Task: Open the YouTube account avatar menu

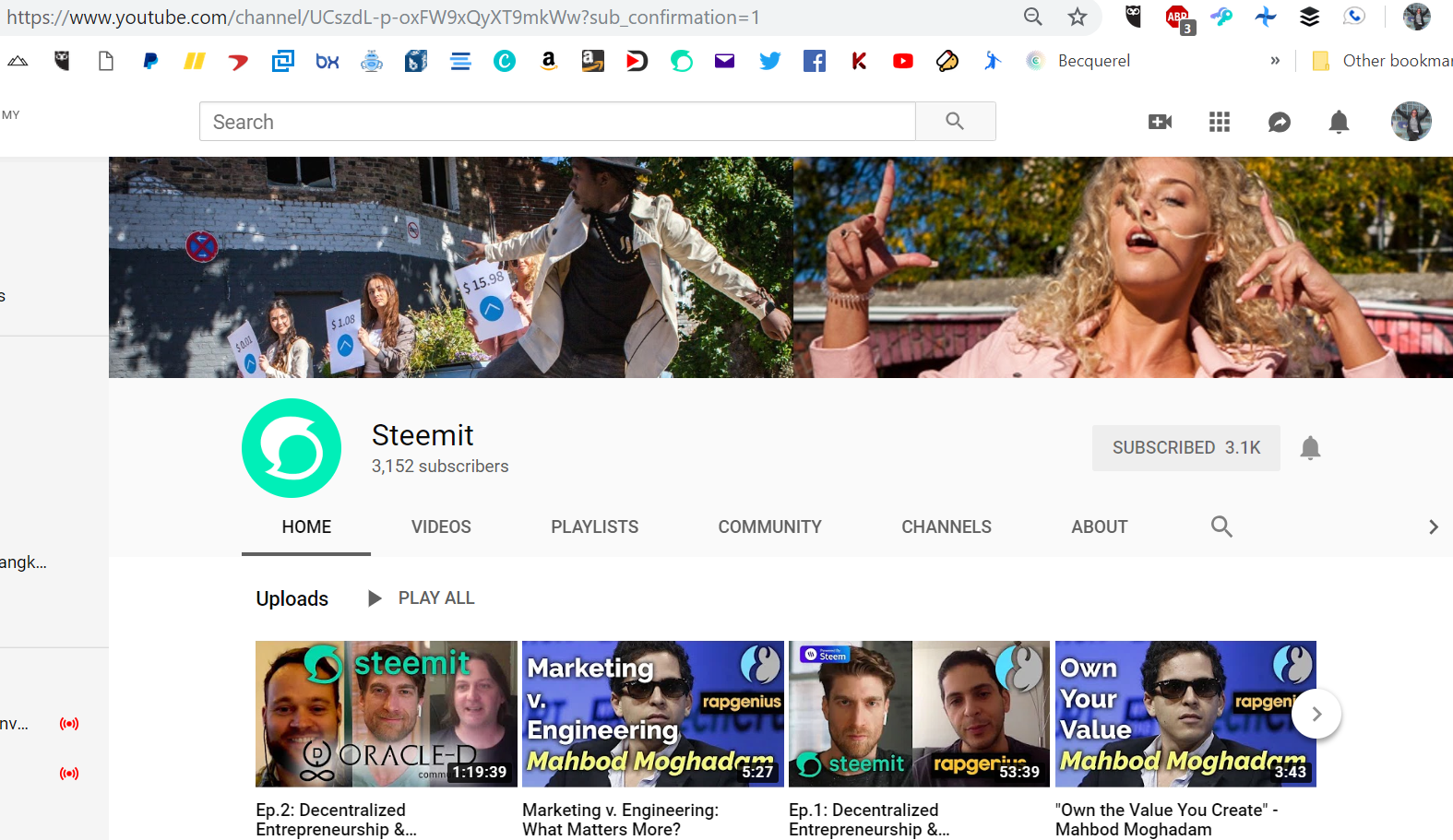Action: 1411,121
